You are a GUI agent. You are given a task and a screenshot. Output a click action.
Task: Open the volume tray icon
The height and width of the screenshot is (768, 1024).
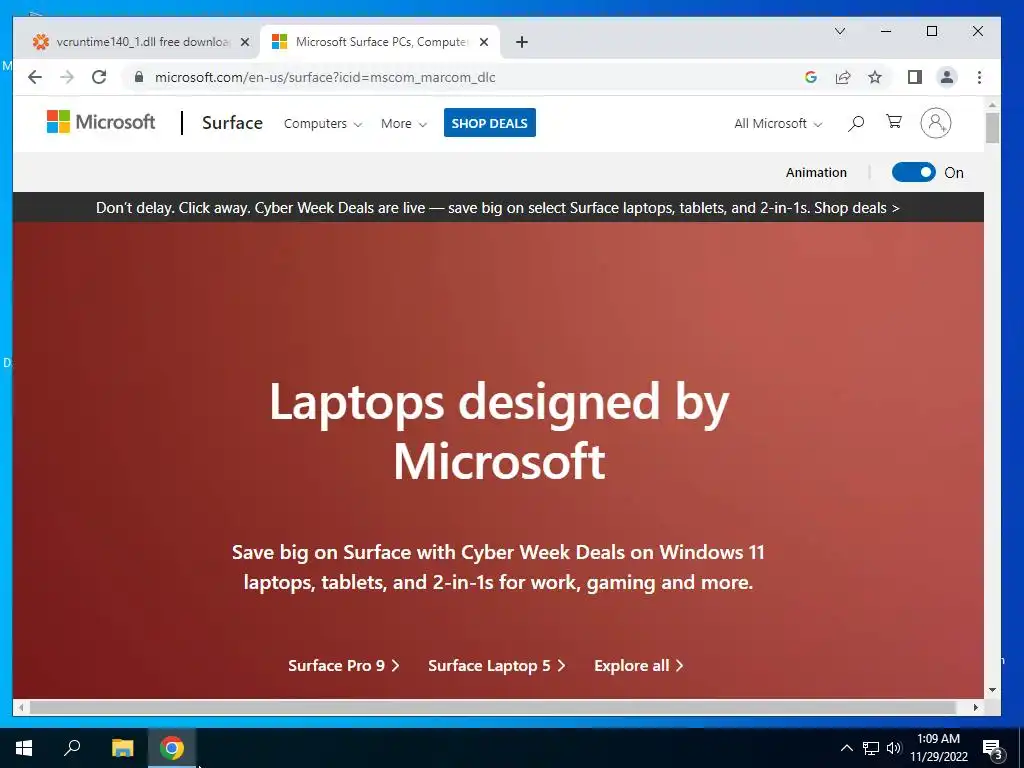pos(894,748)
